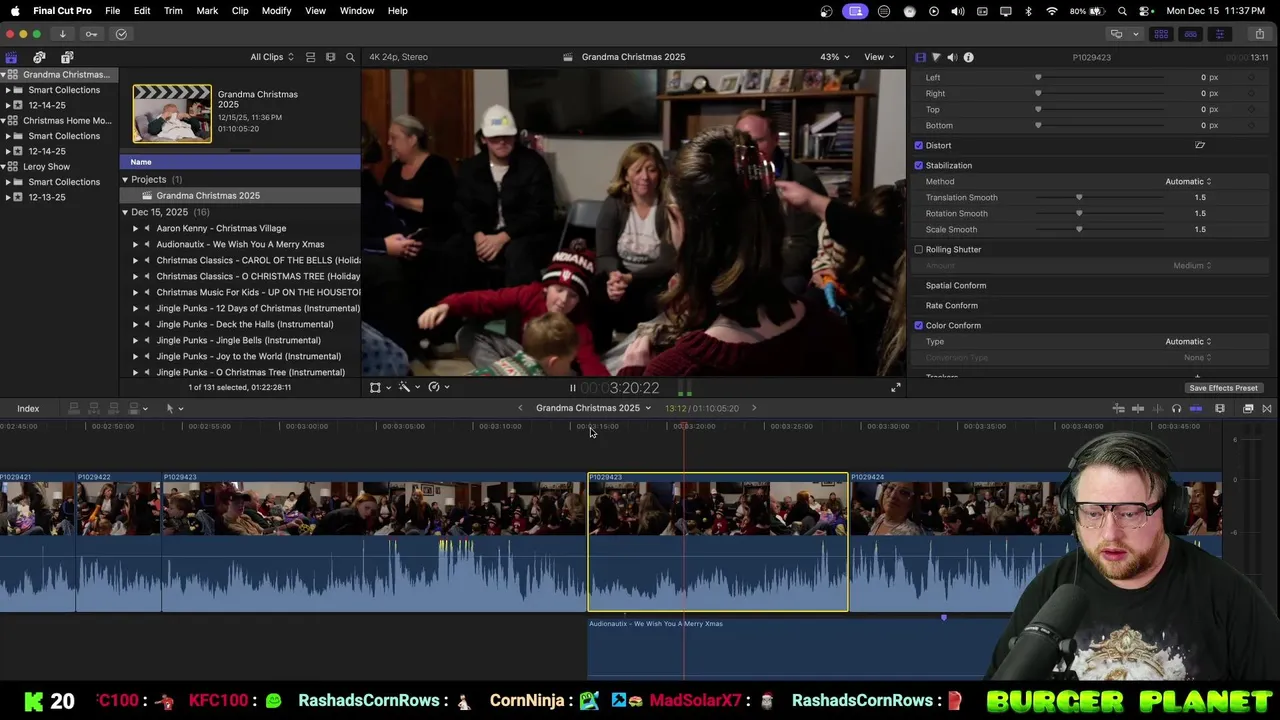Enter viewer full screen mode

coord(896,388)
